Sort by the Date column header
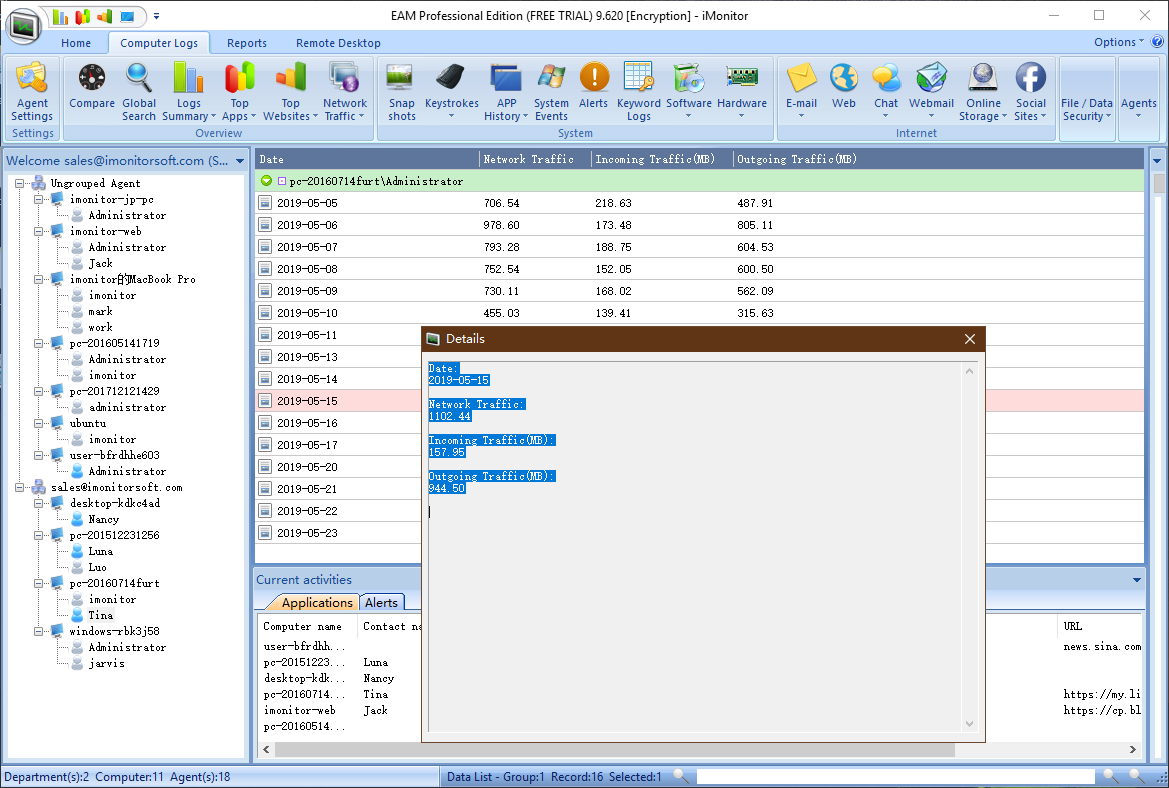Viewport: 1169px width, 788px height. point(367,159)
